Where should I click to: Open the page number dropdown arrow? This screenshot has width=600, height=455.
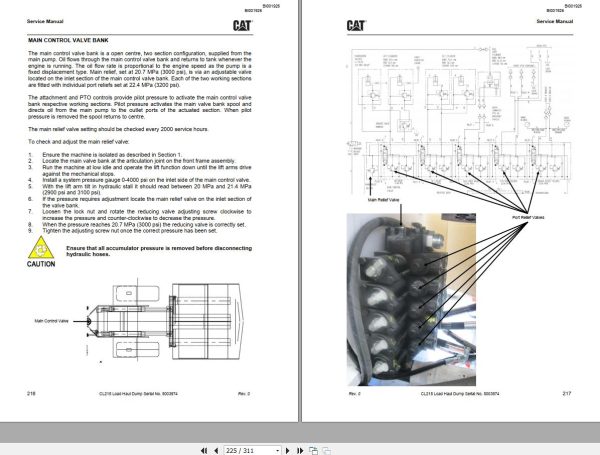pyautogui.click(x=277, y=451)
